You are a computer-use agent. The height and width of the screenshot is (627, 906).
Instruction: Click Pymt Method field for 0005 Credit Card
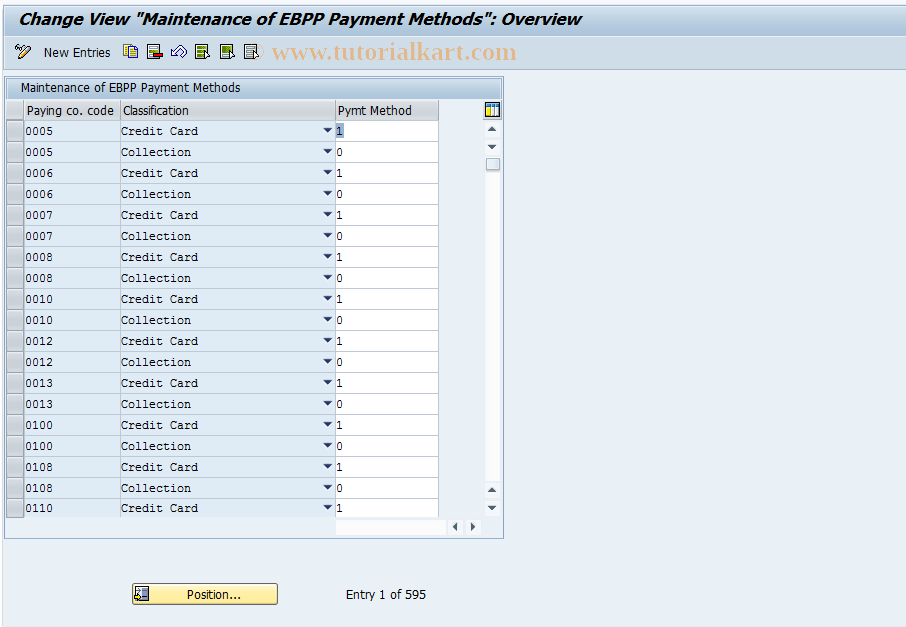pos(387,131)
